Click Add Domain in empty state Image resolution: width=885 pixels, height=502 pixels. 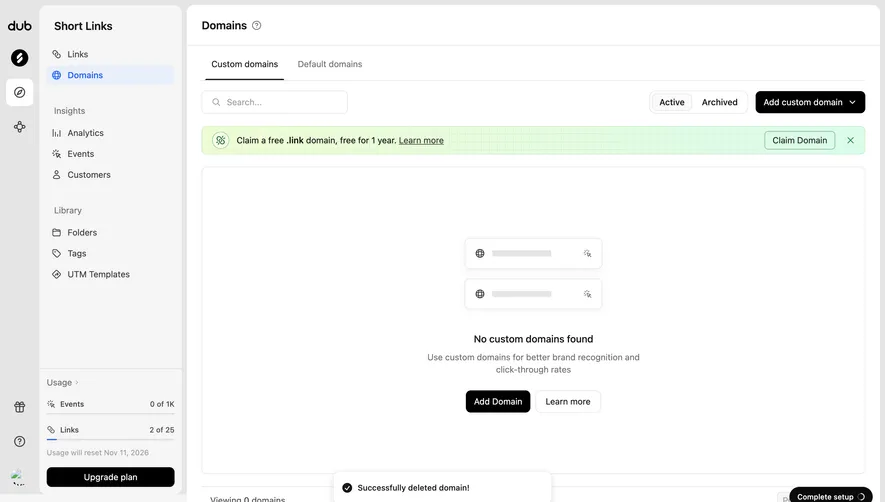click(x=498, y=401)
